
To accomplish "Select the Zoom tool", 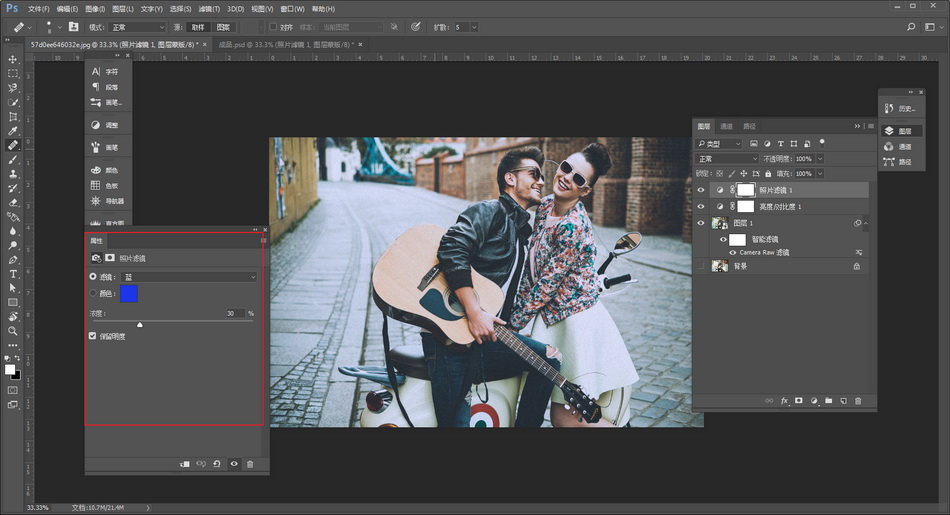I will pyautogui.click(x=13, y=330).
